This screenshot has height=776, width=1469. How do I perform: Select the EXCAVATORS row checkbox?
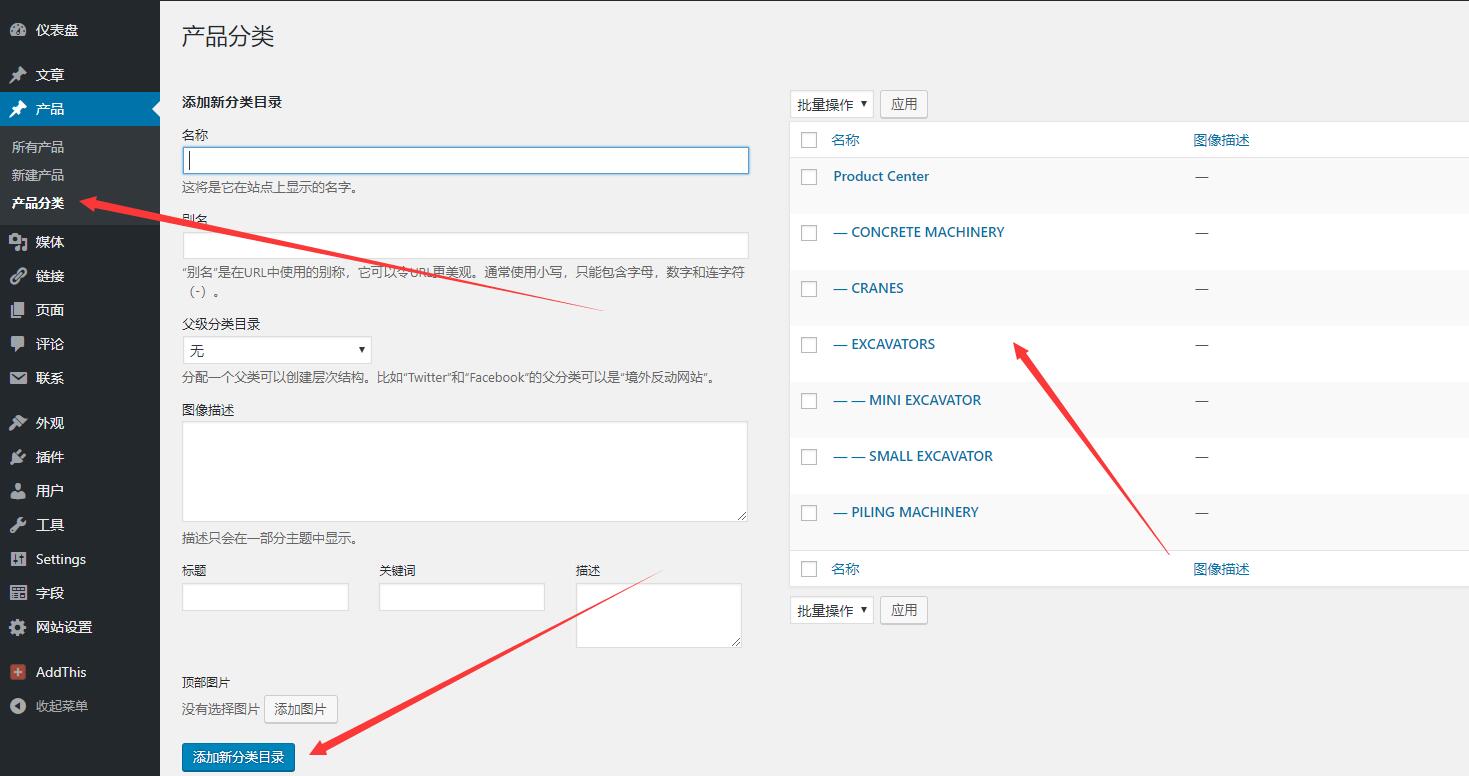point(810,344)
